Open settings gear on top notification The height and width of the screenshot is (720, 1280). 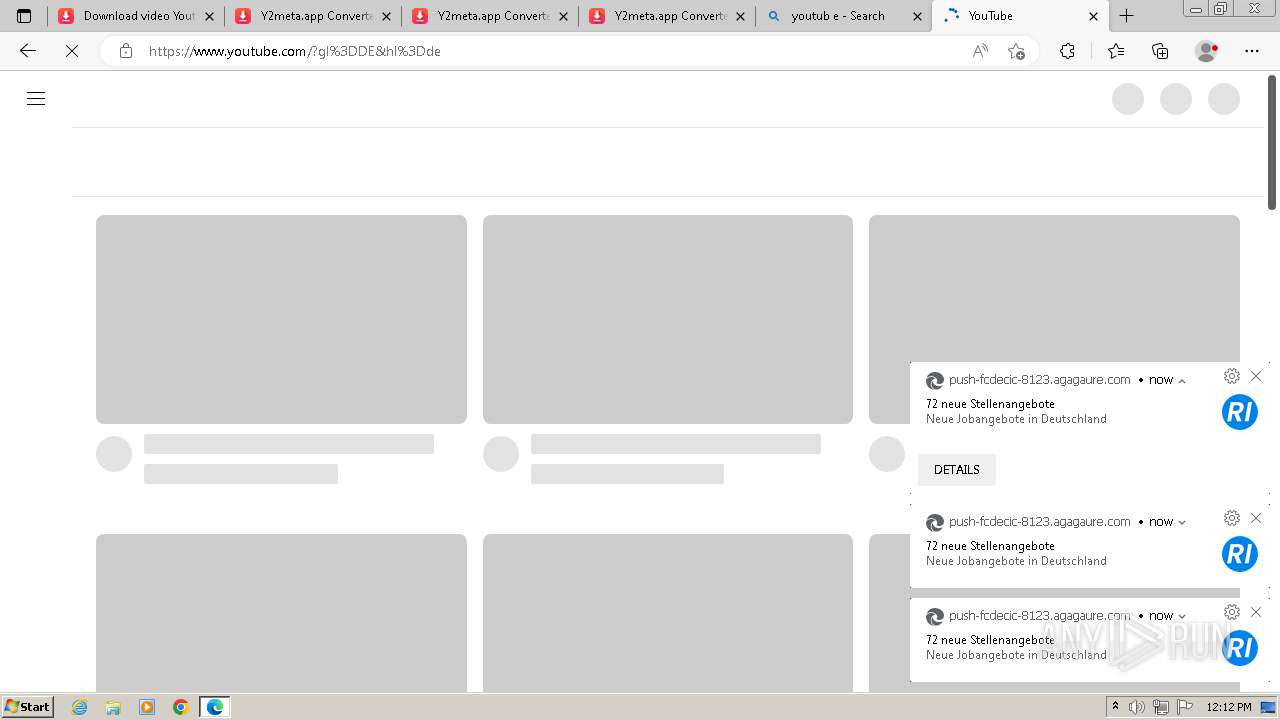[1232, 376]
